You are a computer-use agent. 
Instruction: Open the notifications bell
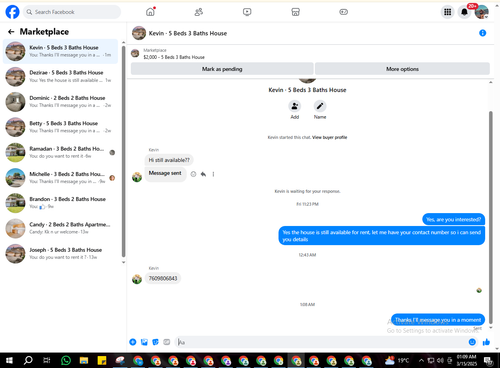click(x=464, y=12)
